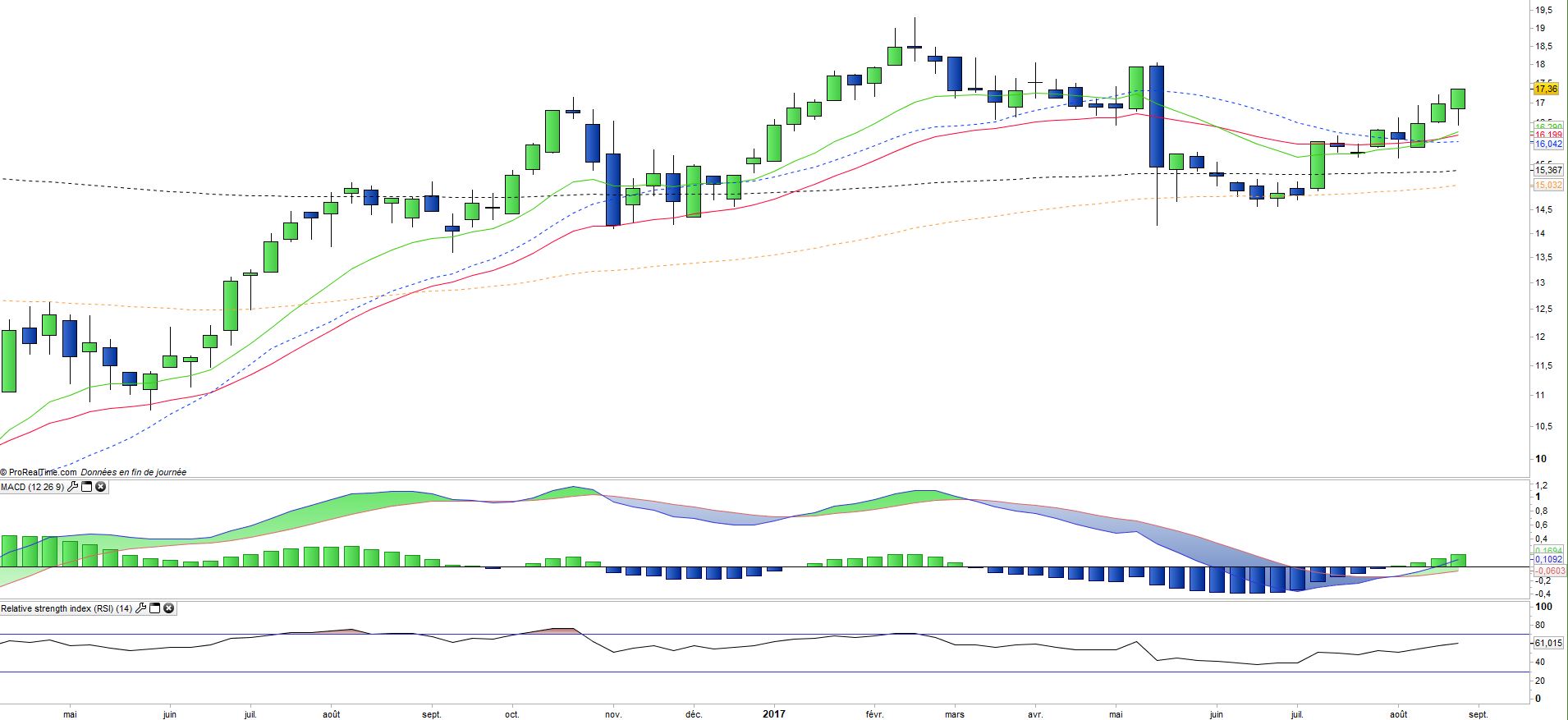Click the blue 0,1092 MACD value label
The height and width of the screenshot is (720, 1568).
(1547, 560)
